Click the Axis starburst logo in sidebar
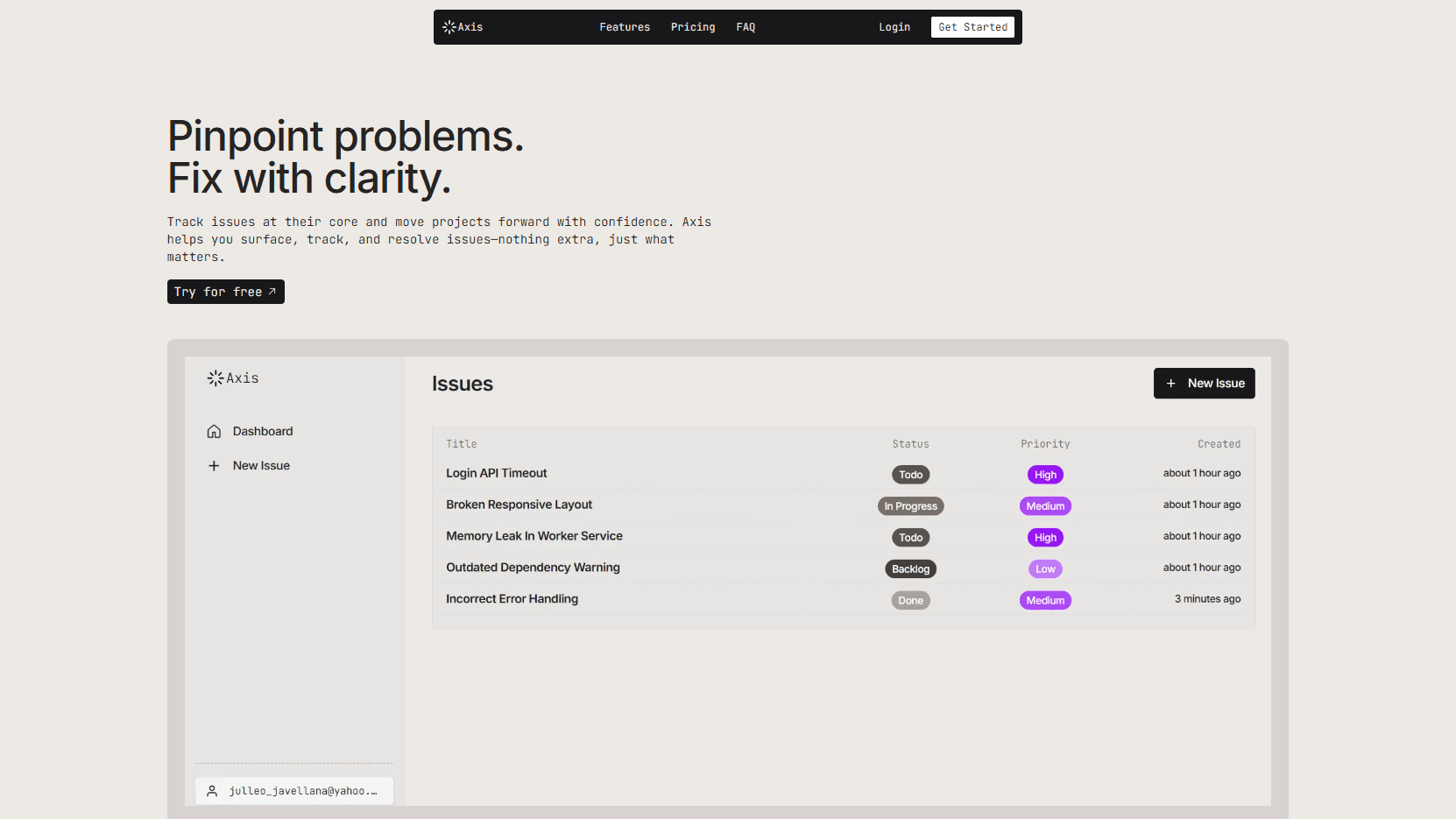This screenshot has height=819, width=1456. click(x=216, y=378)
